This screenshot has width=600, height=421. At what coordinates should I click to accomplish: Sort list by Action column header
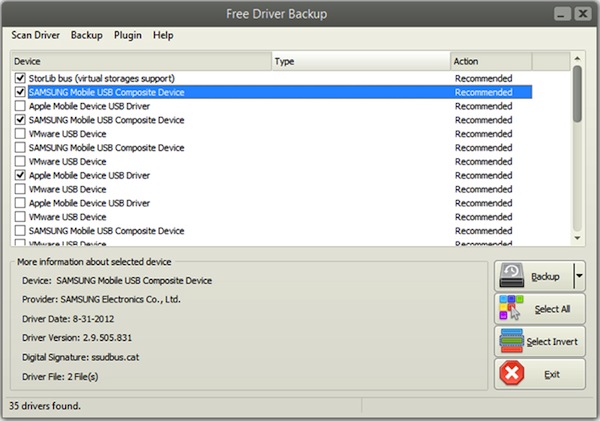[x=490, y=61]
